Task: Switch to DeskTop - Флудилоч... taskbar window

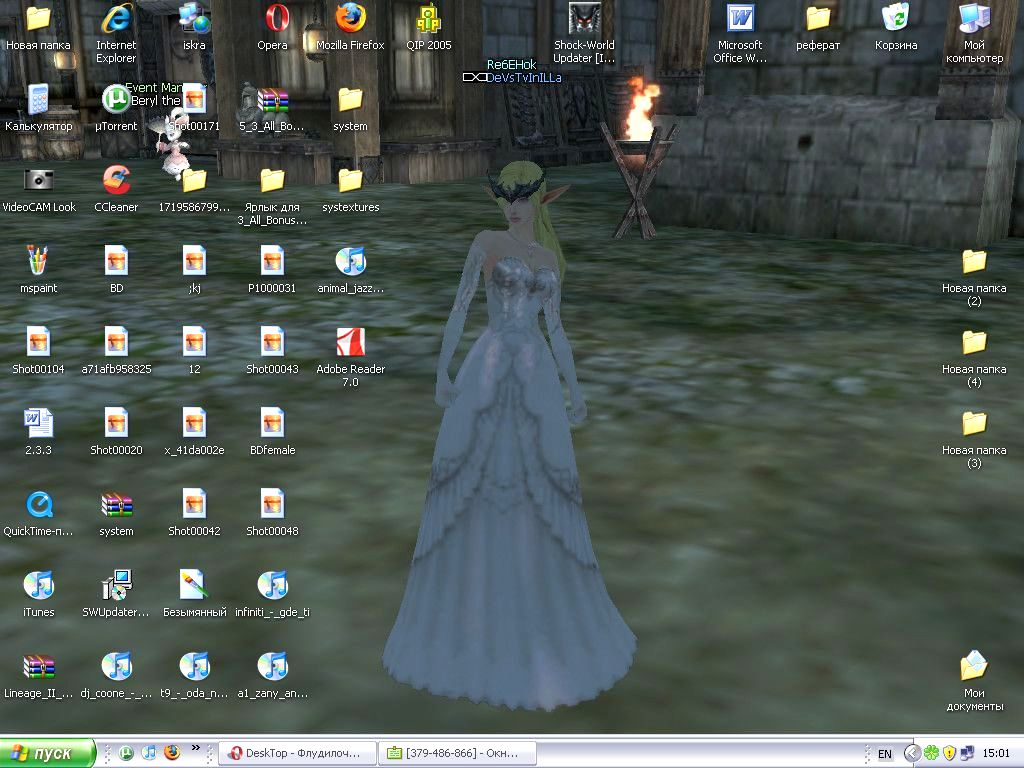Action: click(x=297, y=753)
